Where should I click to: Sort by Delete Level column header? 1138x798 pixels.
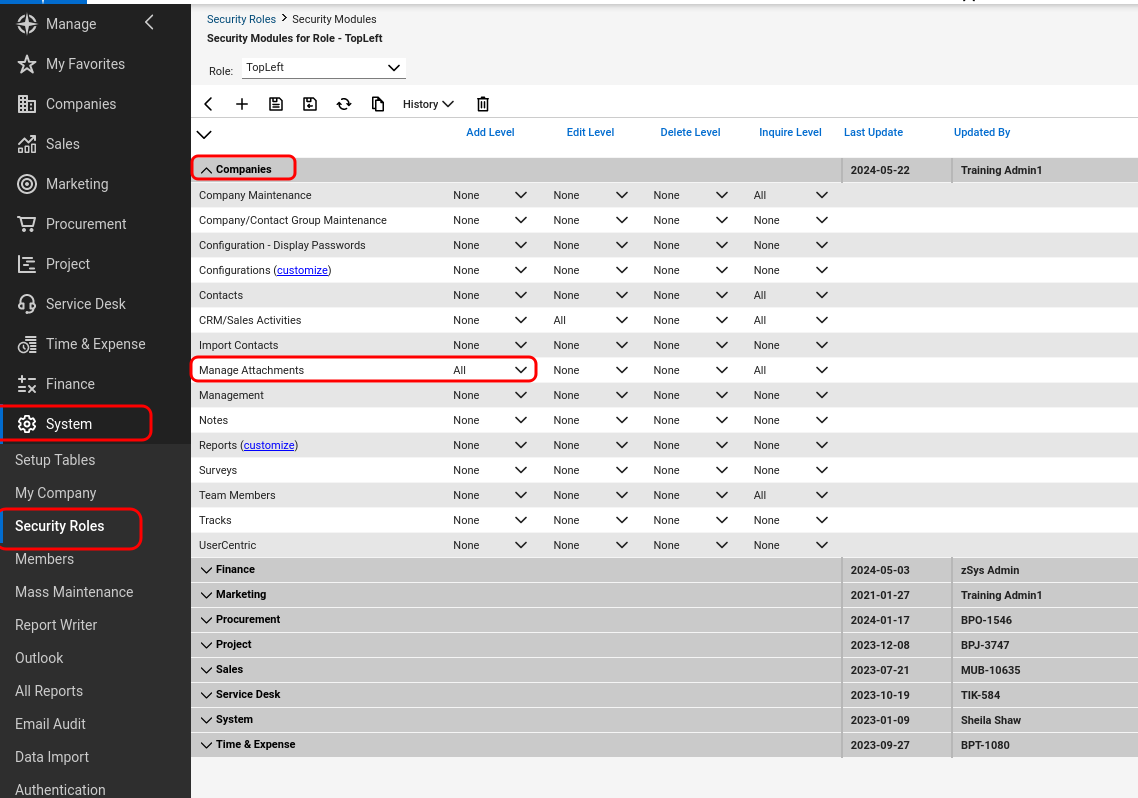pos(690,132)
